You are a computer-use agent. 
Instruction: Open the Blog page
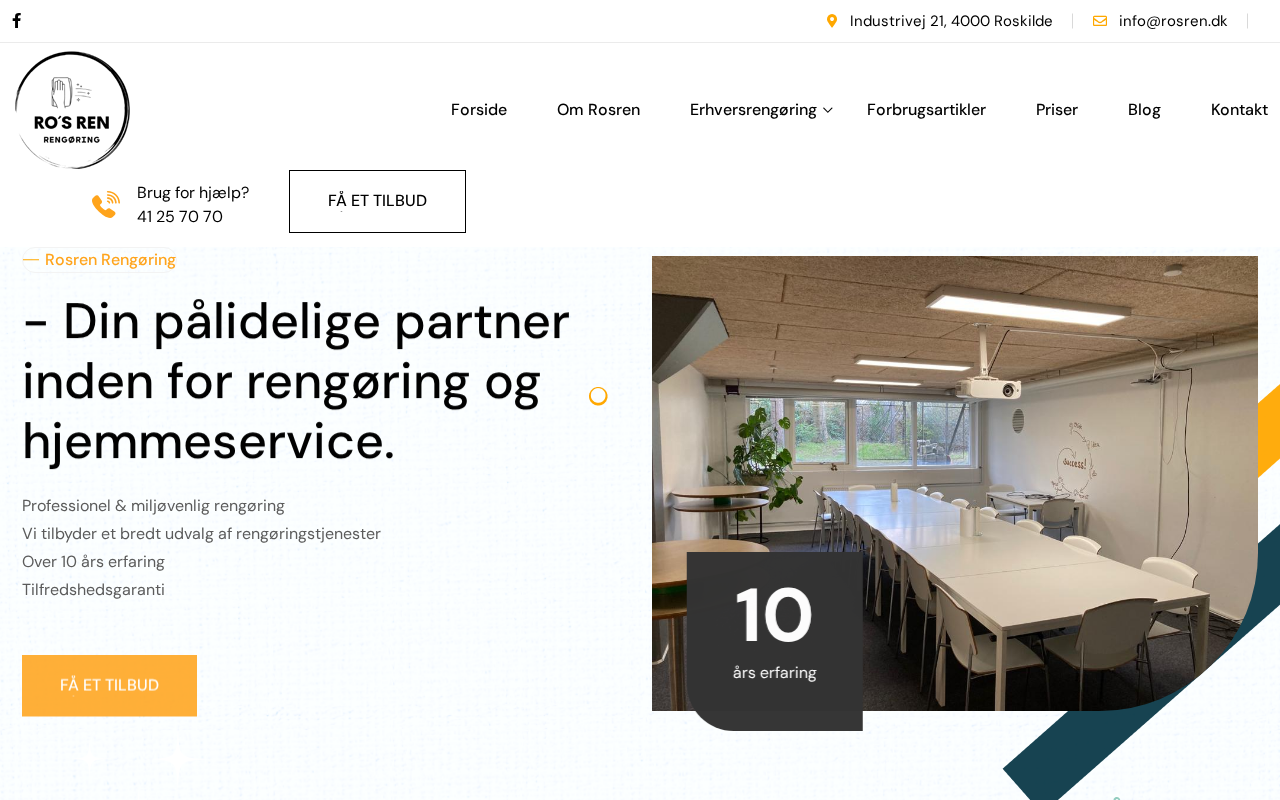tap(1144, 110)
